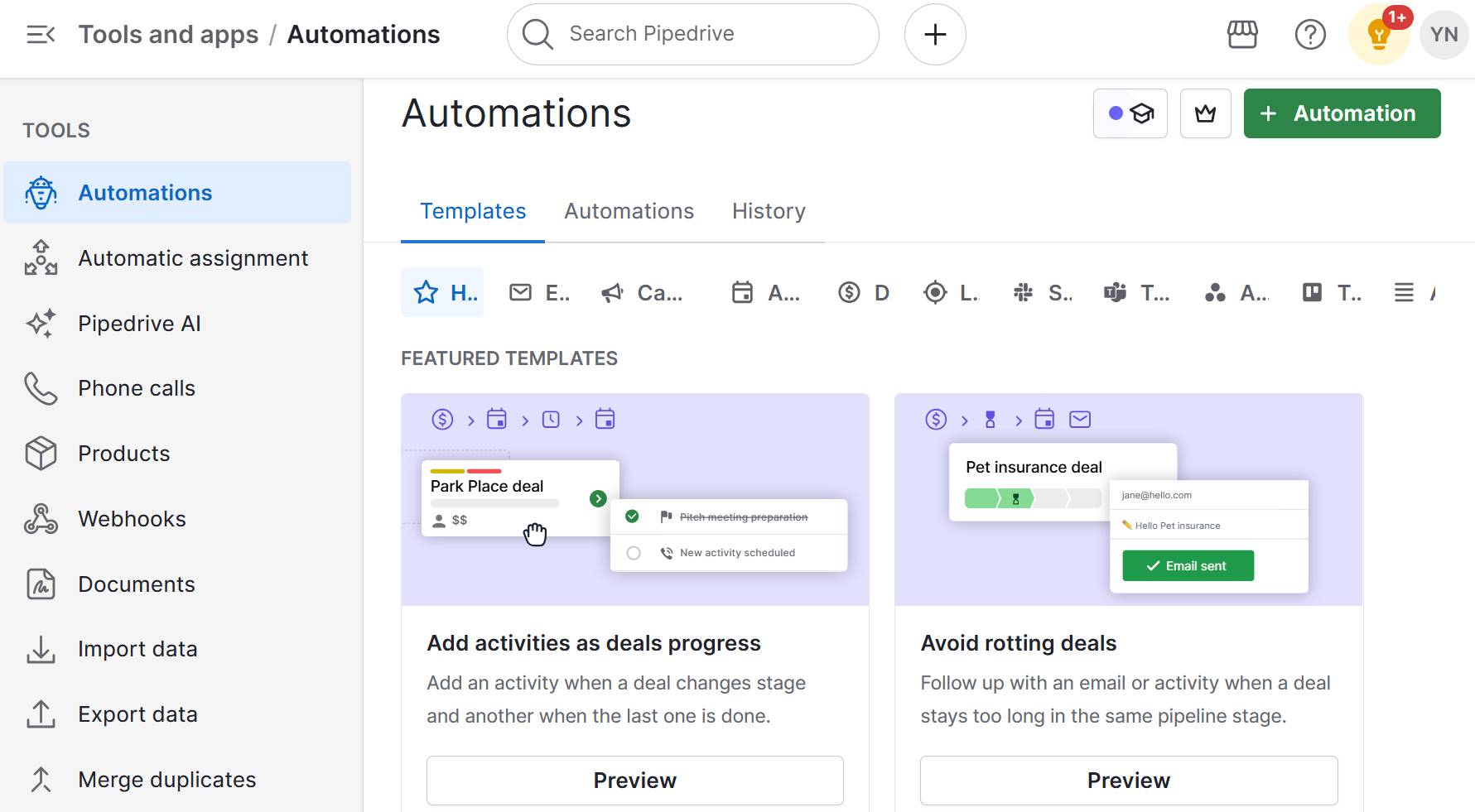The width and height of the screenshot is (1475, 812).
Task: Select the Microsoft Teams template category
Action: point(1137,292)
